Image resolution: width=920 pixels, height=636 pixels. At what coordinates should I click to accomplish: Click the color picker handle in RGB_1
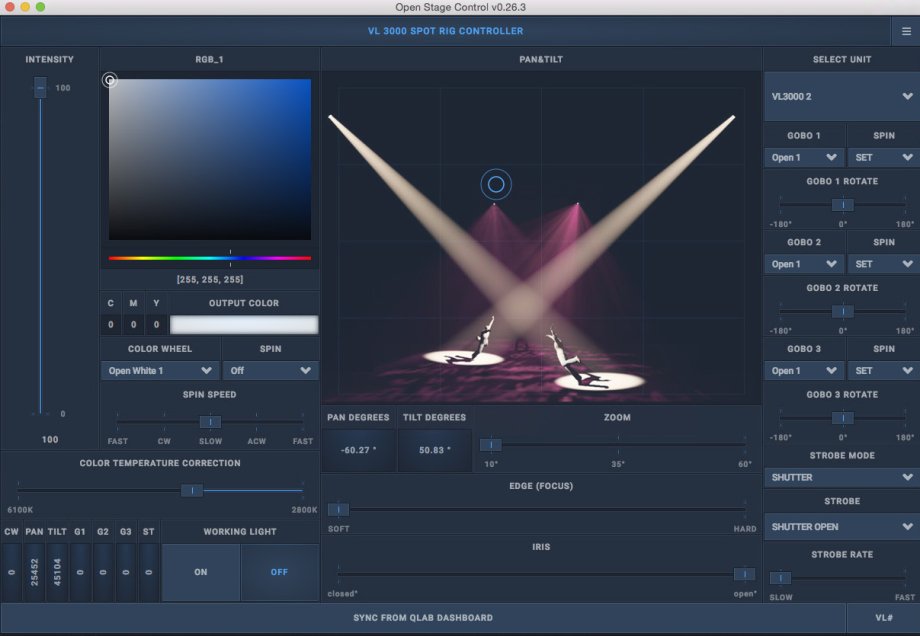(110, 80)
